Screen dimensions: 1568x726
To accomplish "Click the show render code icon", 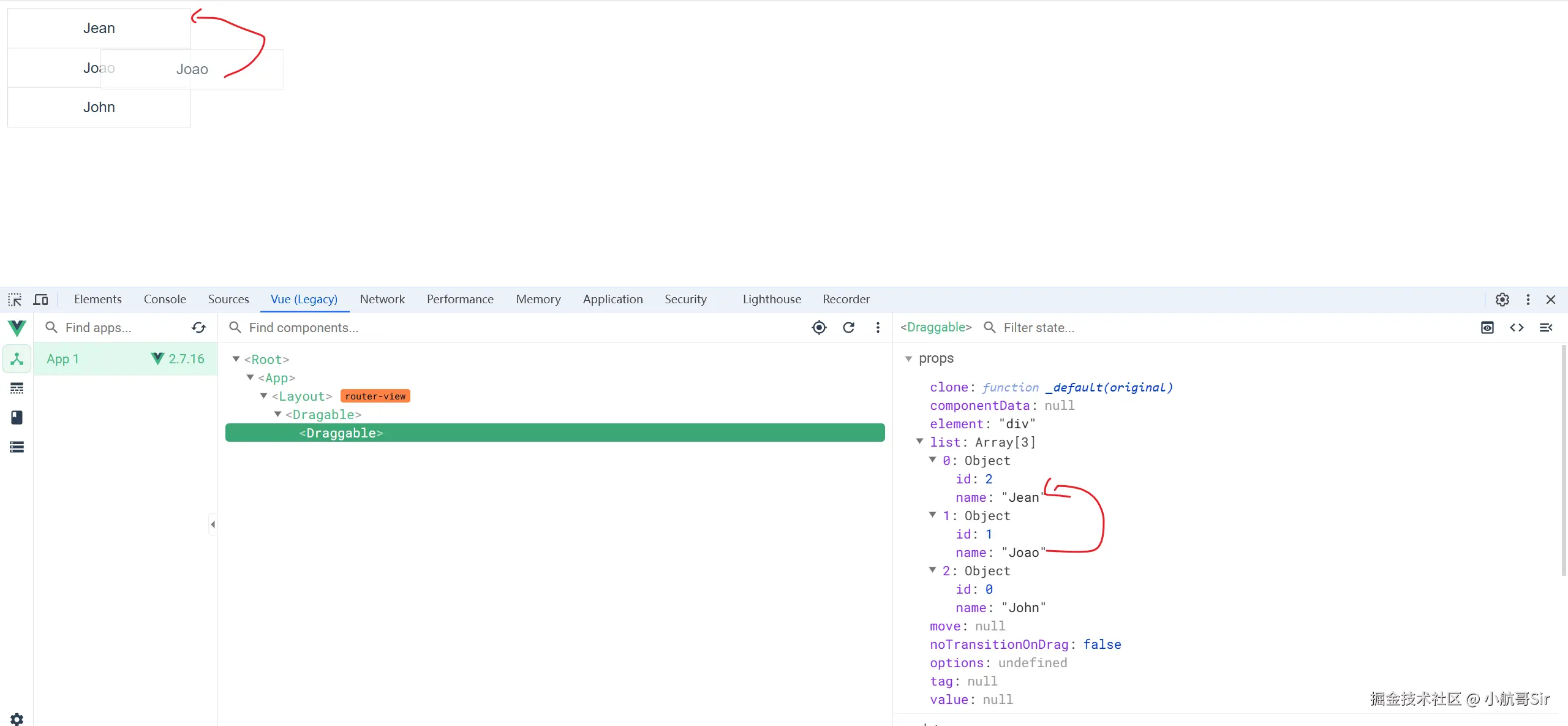I will pyautogui.click(x=1517, y=328).
